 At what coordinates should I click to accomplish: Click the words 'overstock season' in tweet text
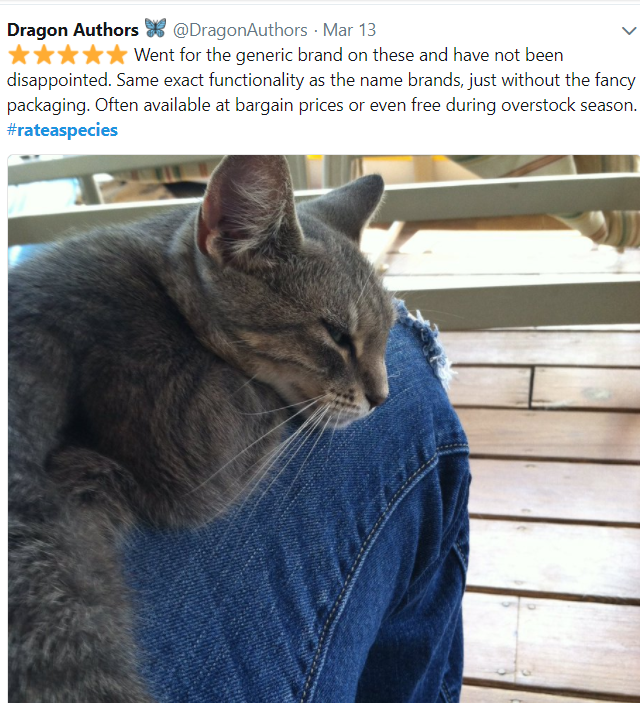(566, 105)
